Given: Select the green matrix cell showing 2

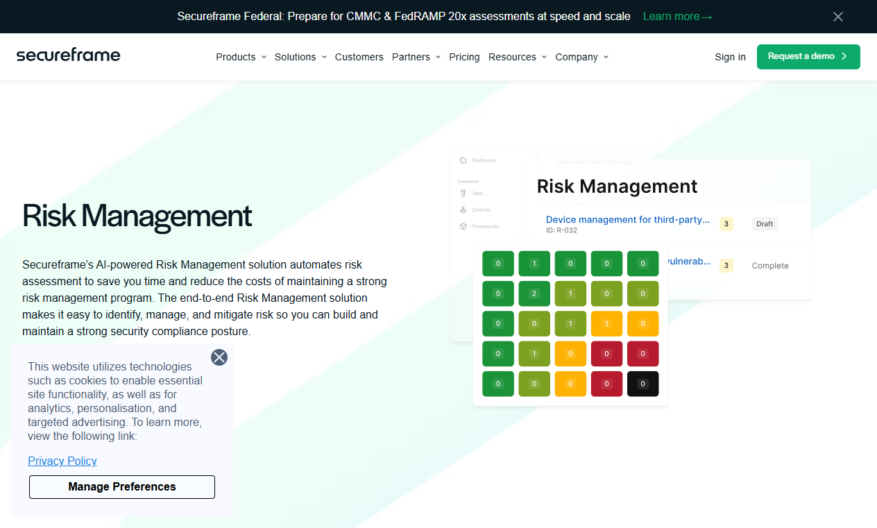Looking at the screenshot, I should 534,294.
